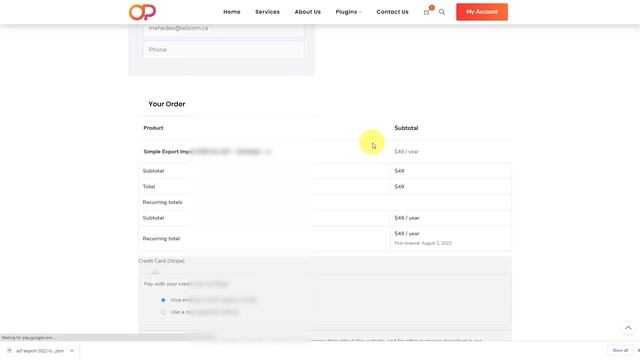
Task: Expand the Plugins menu dropdown
Action: (348, 12)
